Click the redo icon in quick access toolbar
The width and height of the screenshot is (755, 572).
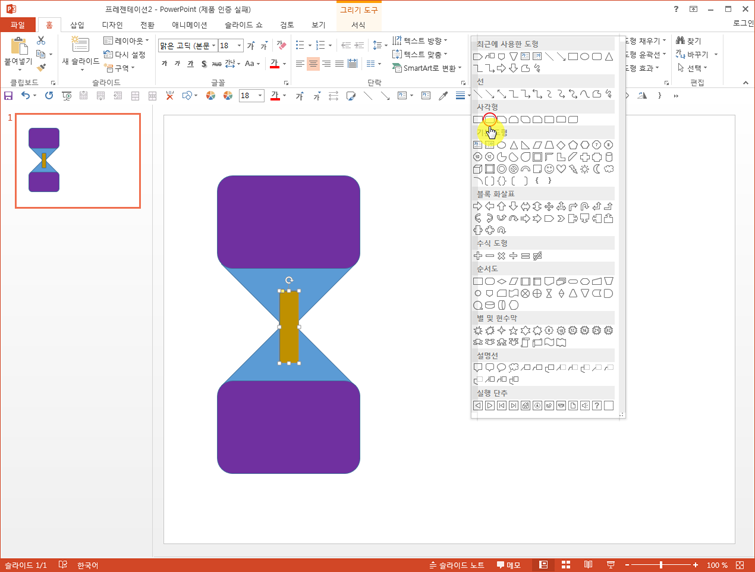49,96
